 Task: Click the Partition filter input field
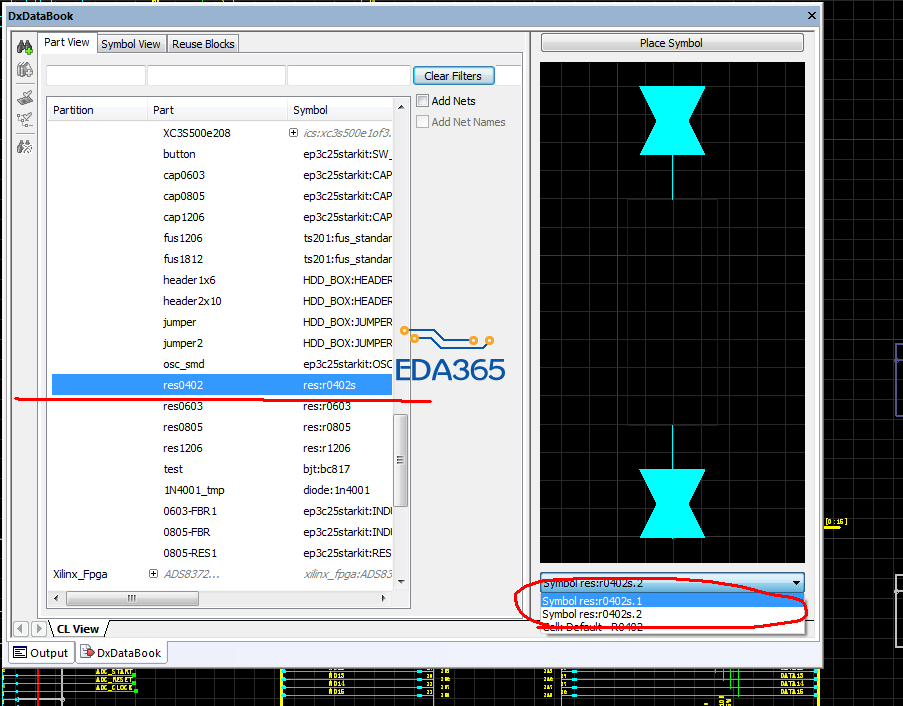point(96,75)
